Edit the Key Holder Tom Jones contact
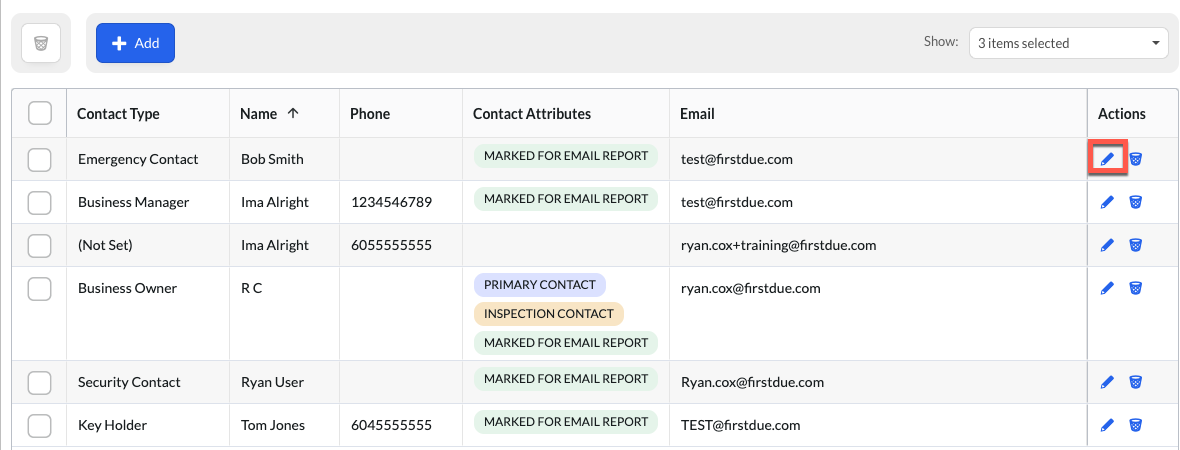 1107,425
